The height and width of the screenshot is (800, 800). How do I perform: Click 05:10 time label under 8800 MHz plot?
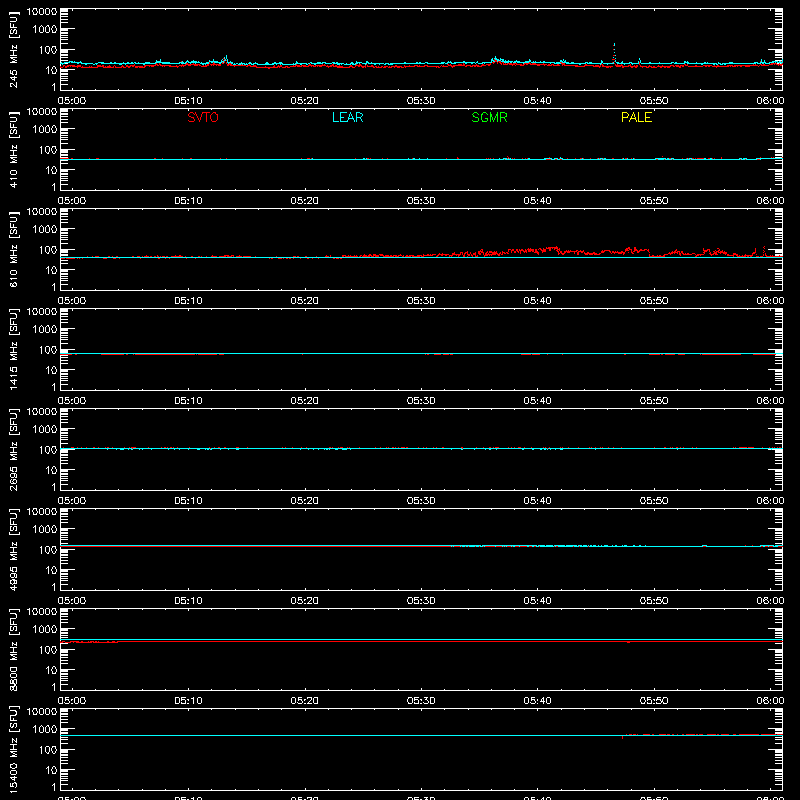coord(188,701)
